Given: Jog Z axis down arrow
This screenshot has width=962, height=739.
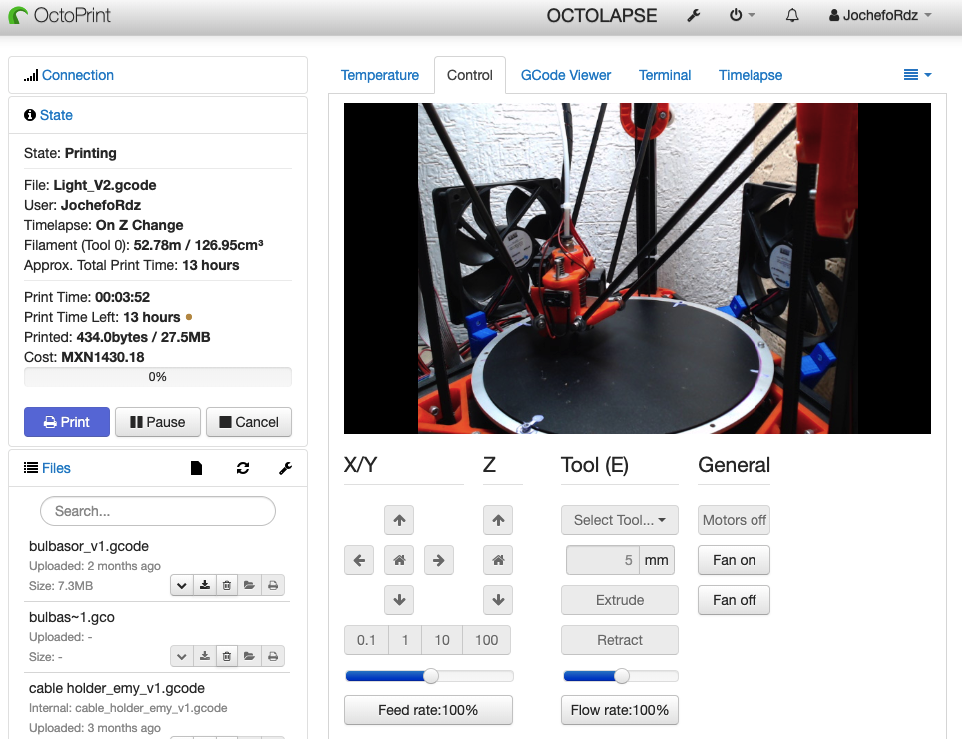Looking at the screenshot, I should (498, 600).
